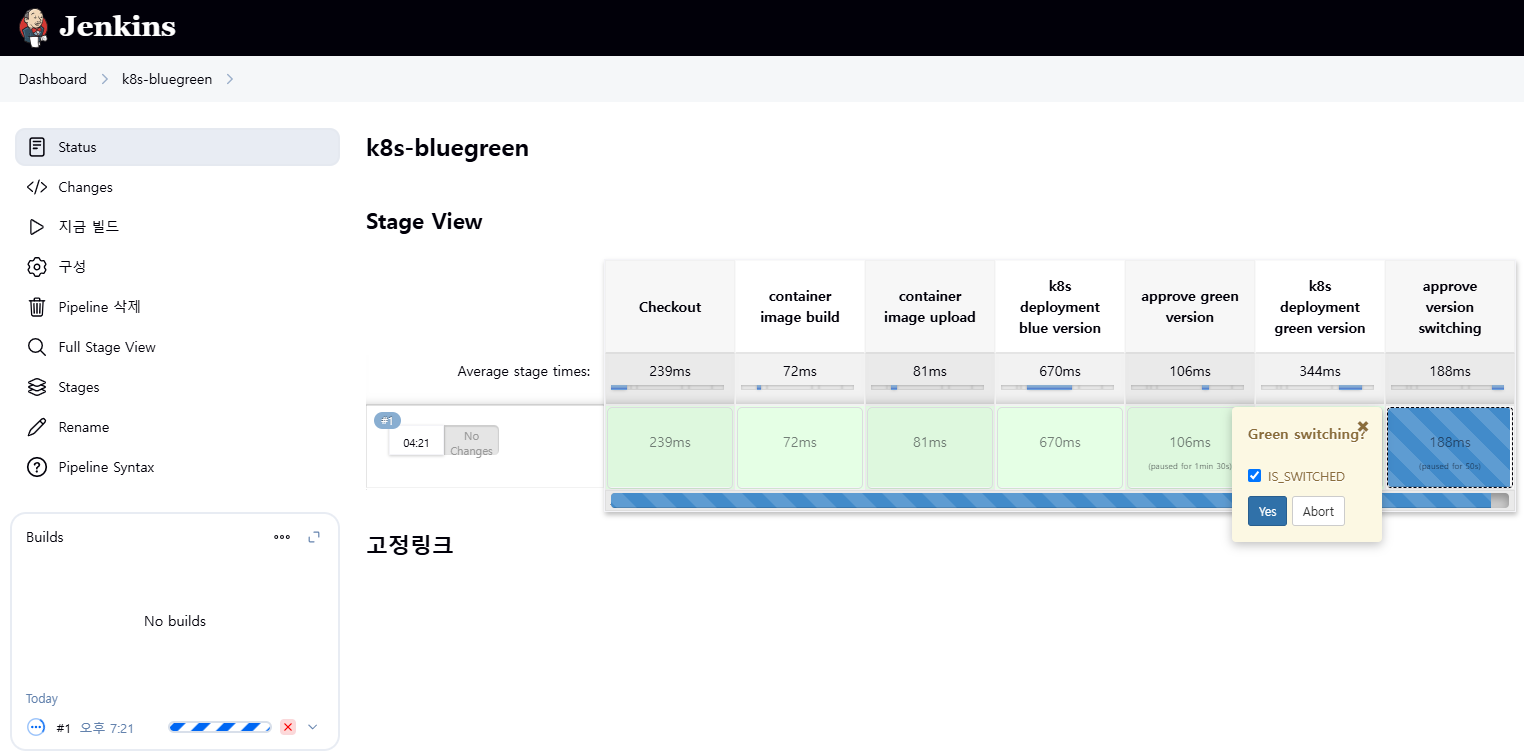Click the question-mark icon for Pipeline Syntax
The image size is (1524, 754).
(37, 467)
